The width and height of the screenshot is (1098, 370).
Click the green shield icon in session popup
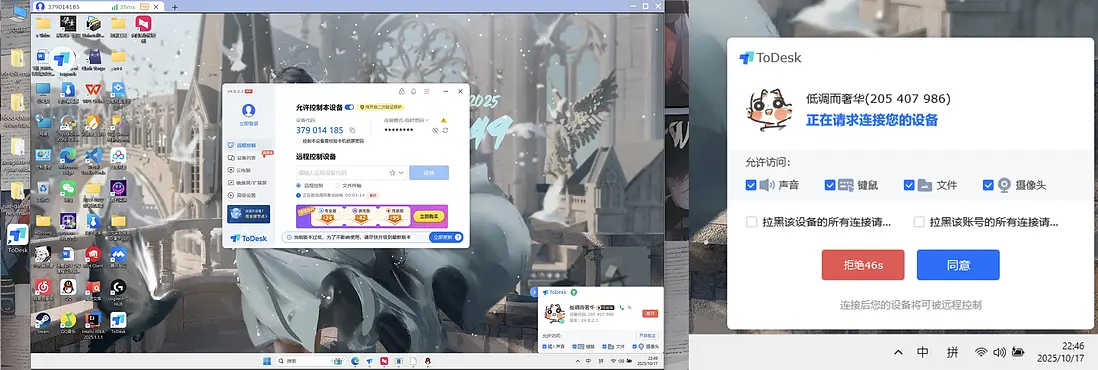tap(574, 292)
